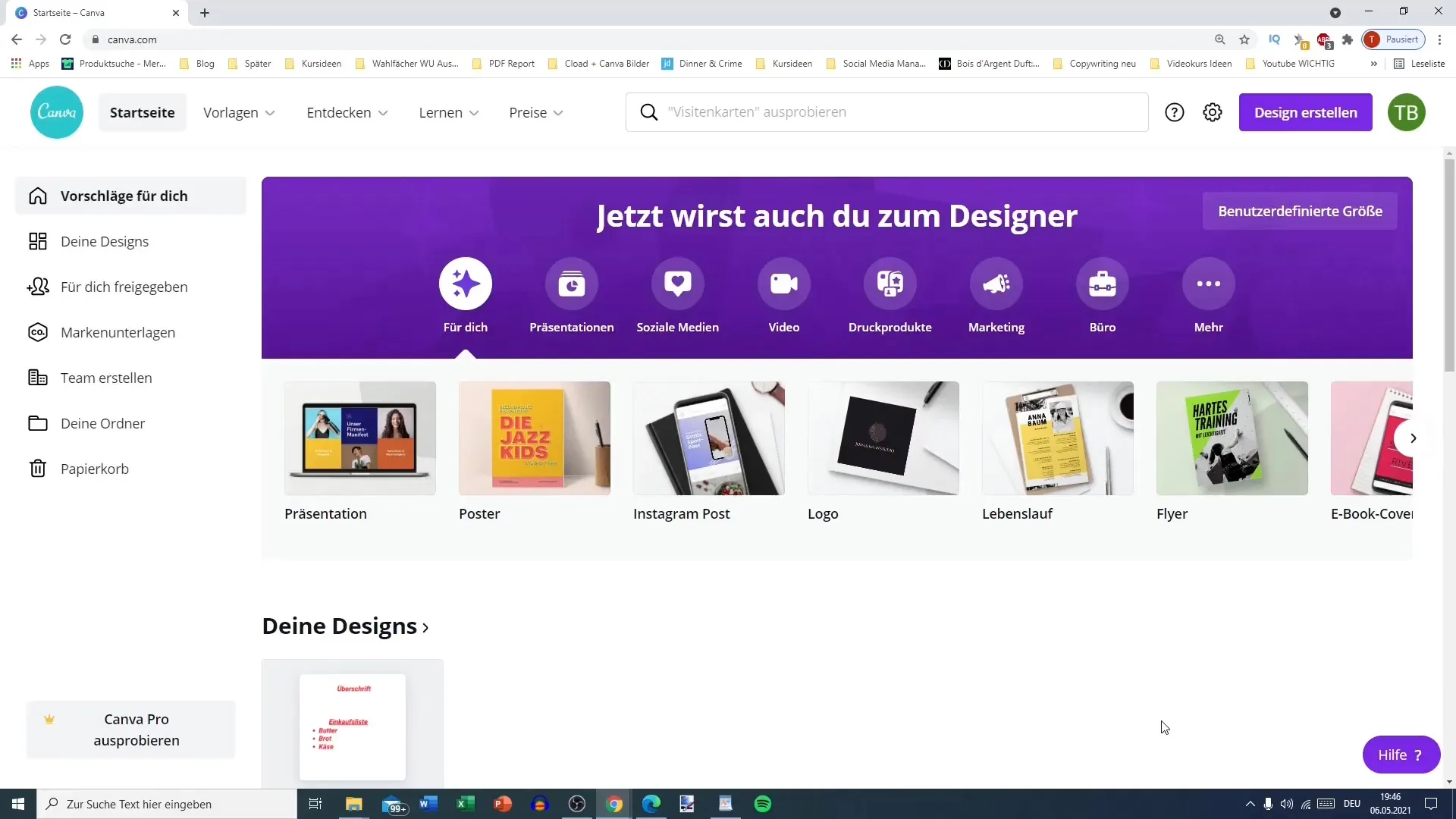
Task: Click the search magnifier icon
Action: coord(649,112)
